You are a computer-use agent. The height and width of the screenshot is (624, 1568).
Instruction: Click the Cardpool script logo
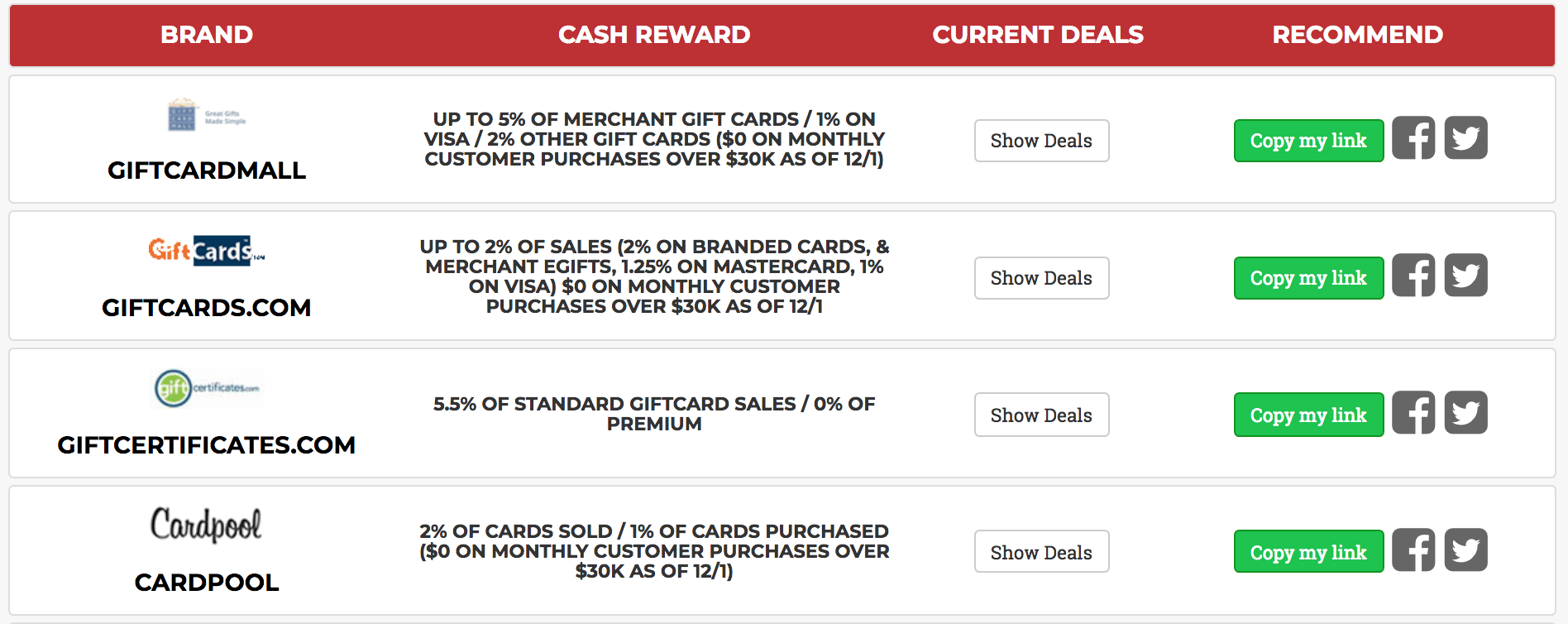pyautogui.click(x=206, y=525)
